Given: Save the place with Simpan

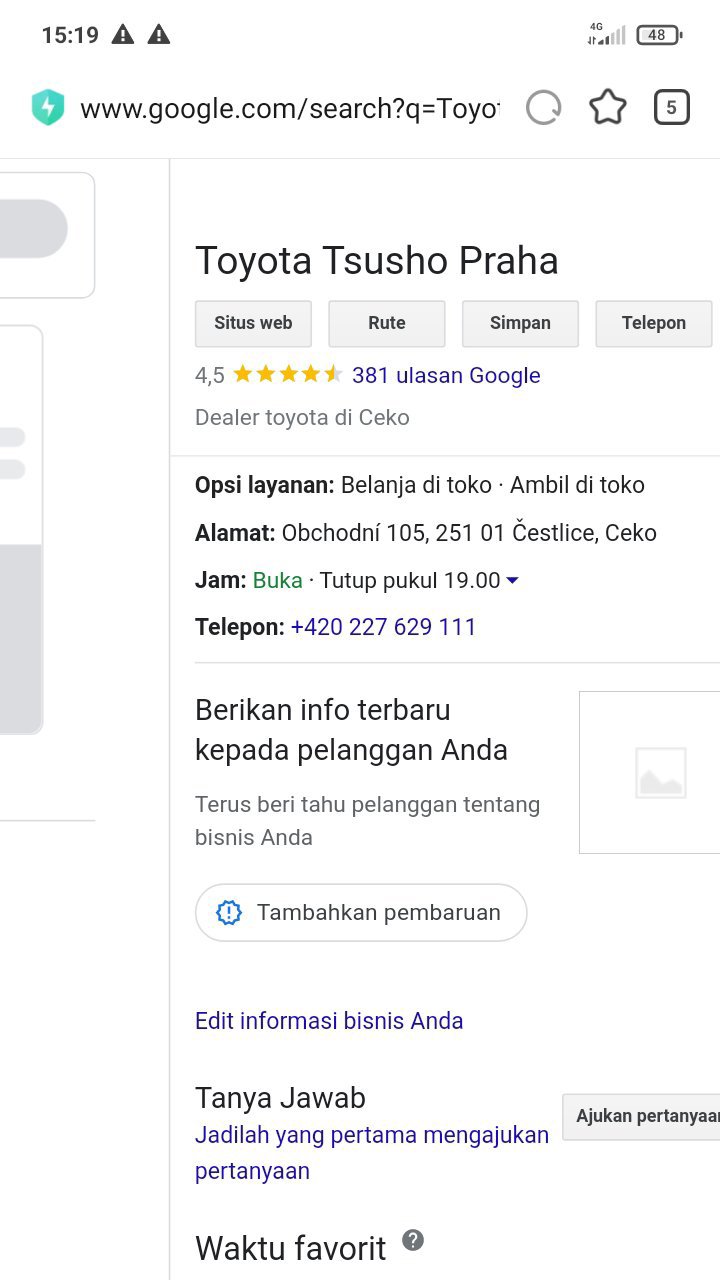Looking at the screenshot, I should [x=520, y=323].
